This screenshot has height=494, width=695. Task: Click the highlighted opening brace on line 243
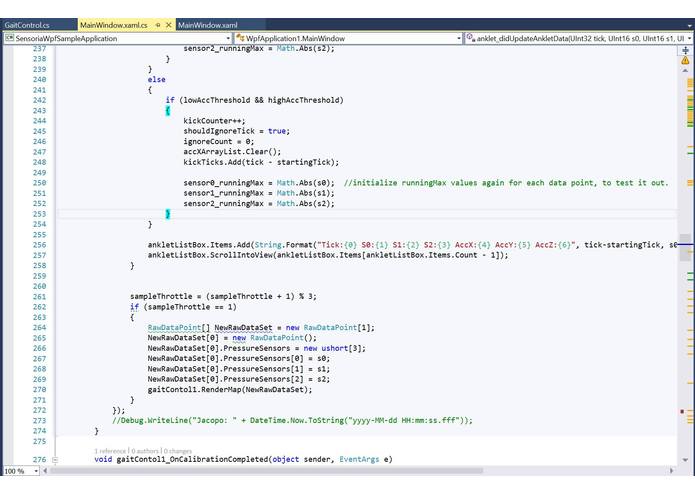(x=168, y=110)
